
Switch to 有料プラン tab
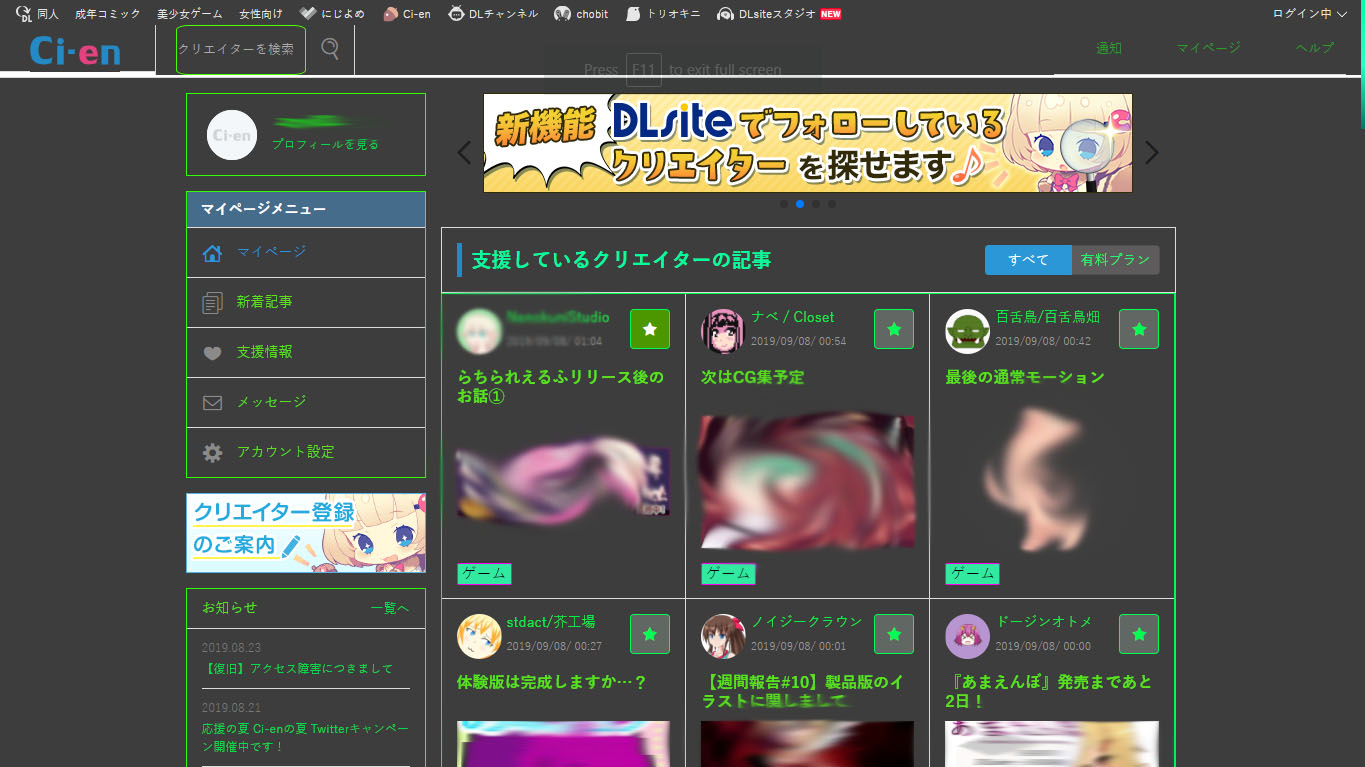(x=1115, y=260)
